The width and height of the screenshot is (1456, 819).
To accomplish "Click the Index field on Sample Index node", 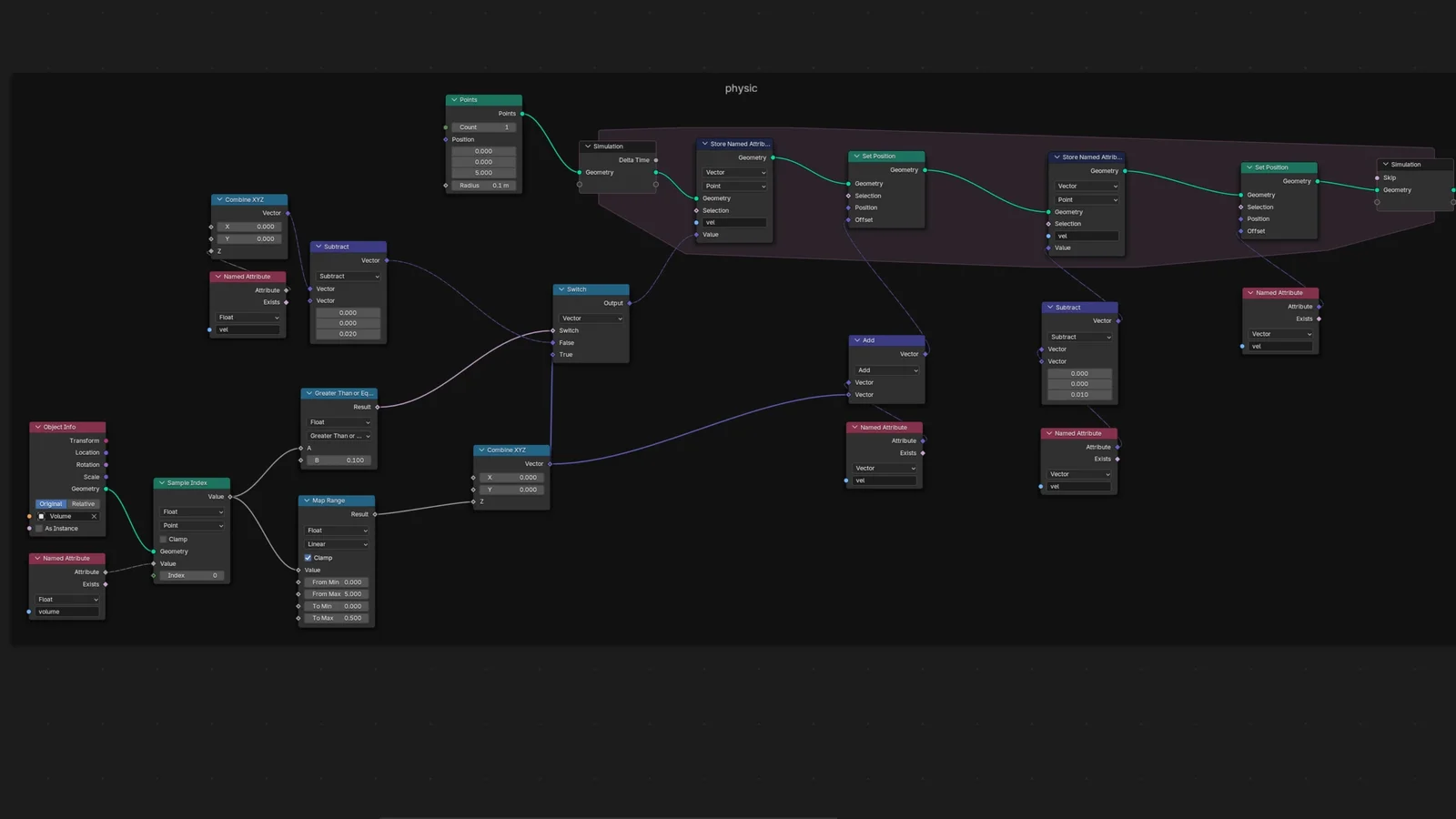I will (x=192, y=575).
